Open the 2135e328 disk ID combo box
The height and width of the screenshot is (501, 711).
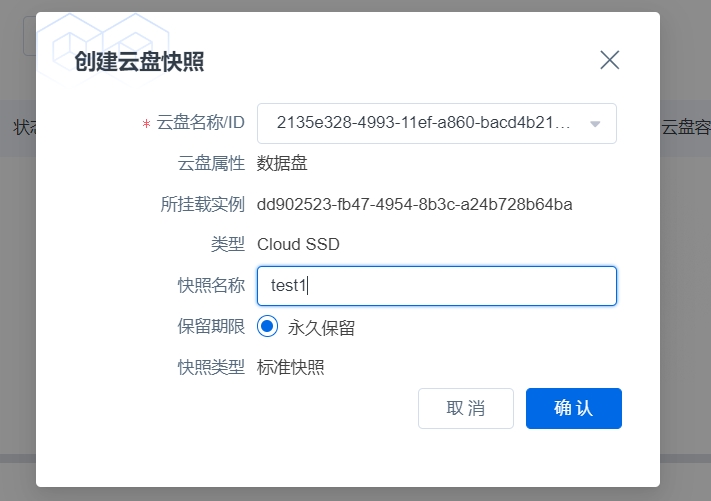pyautogui.click(x=422, y=124)
